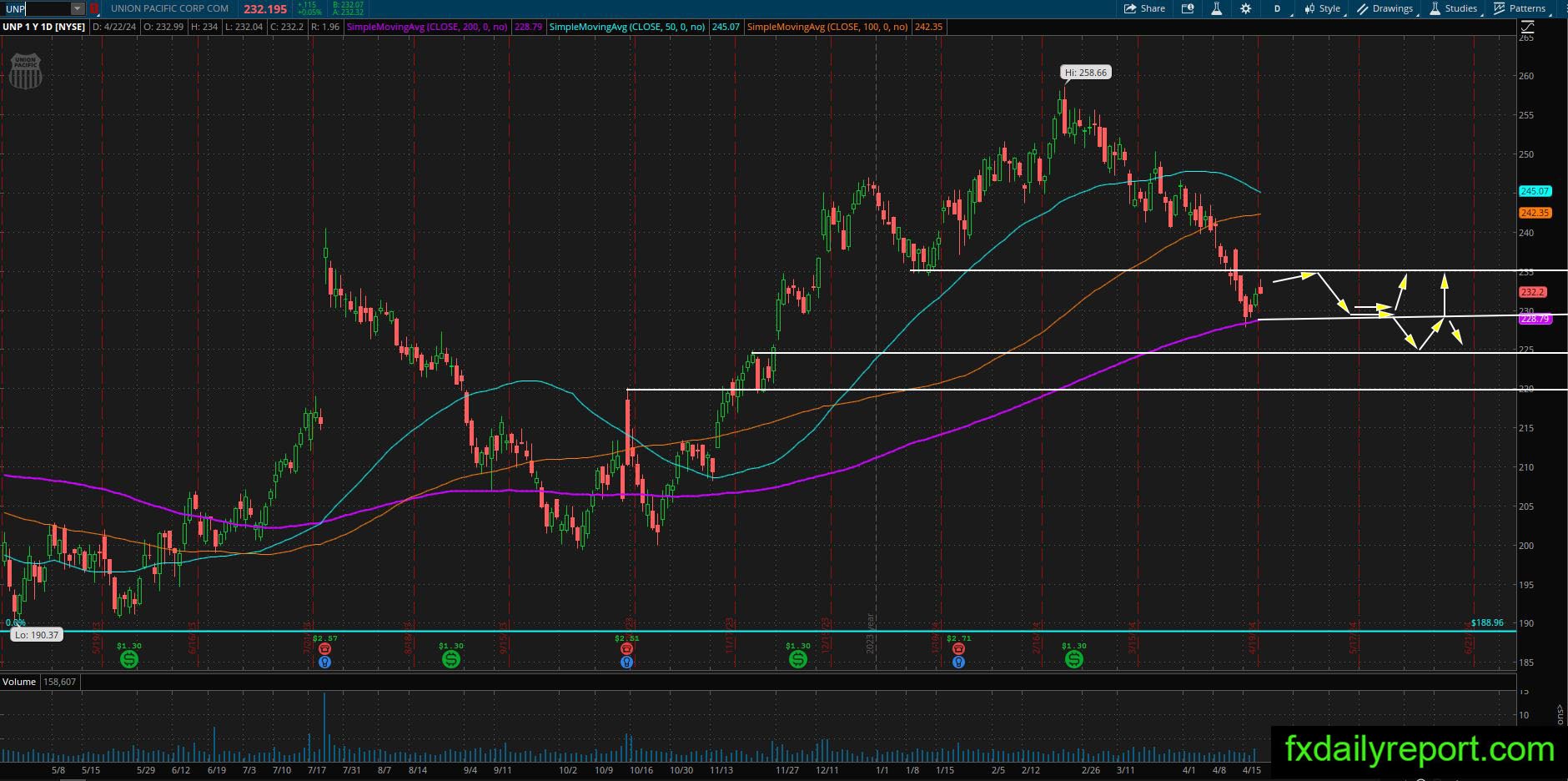The image size is (1568, 781).
Task: Click the Volume subgraph label
Action: coord(19,682)
